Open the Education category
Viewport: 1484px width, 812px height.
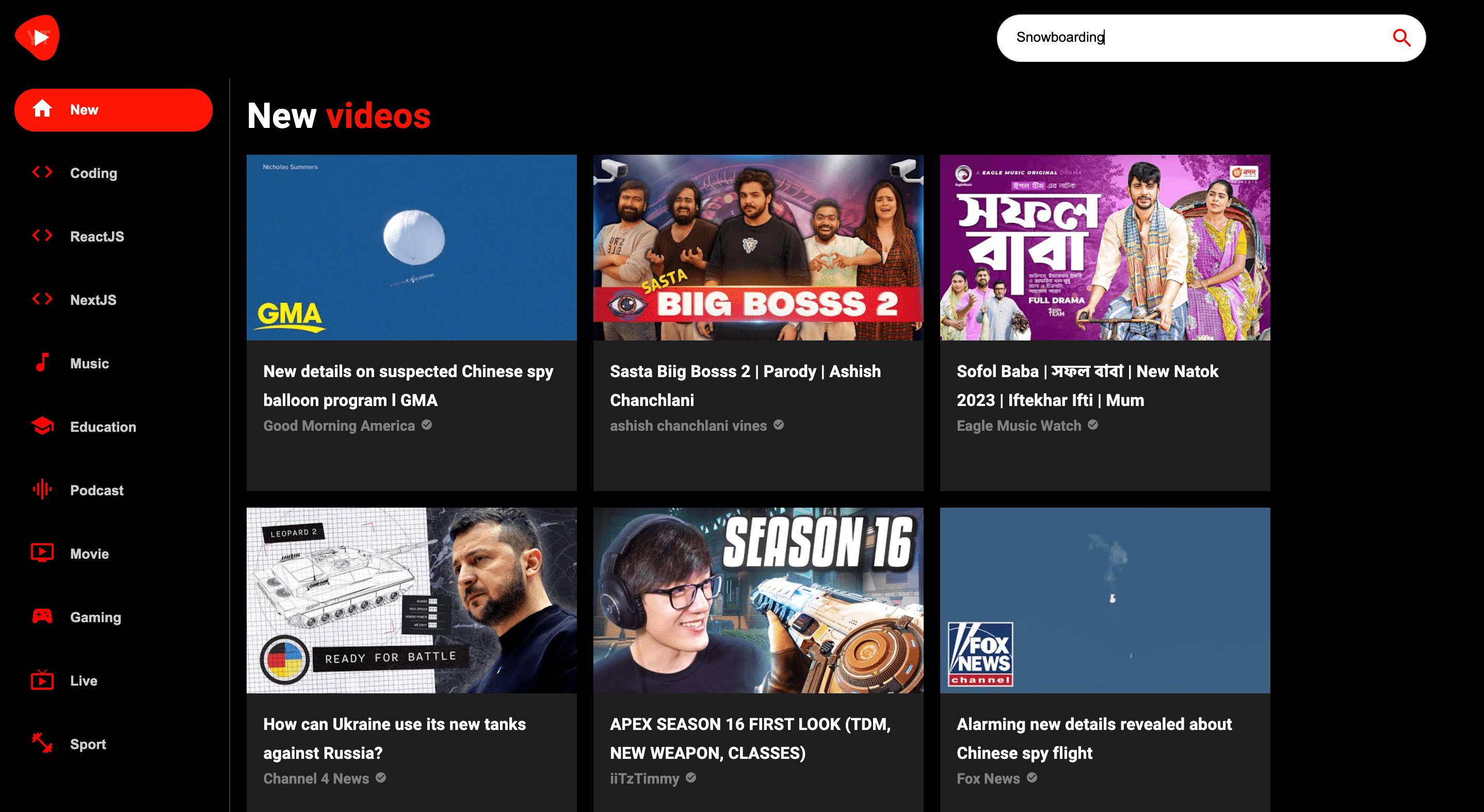pyautogui.click(x=114, y=427)
